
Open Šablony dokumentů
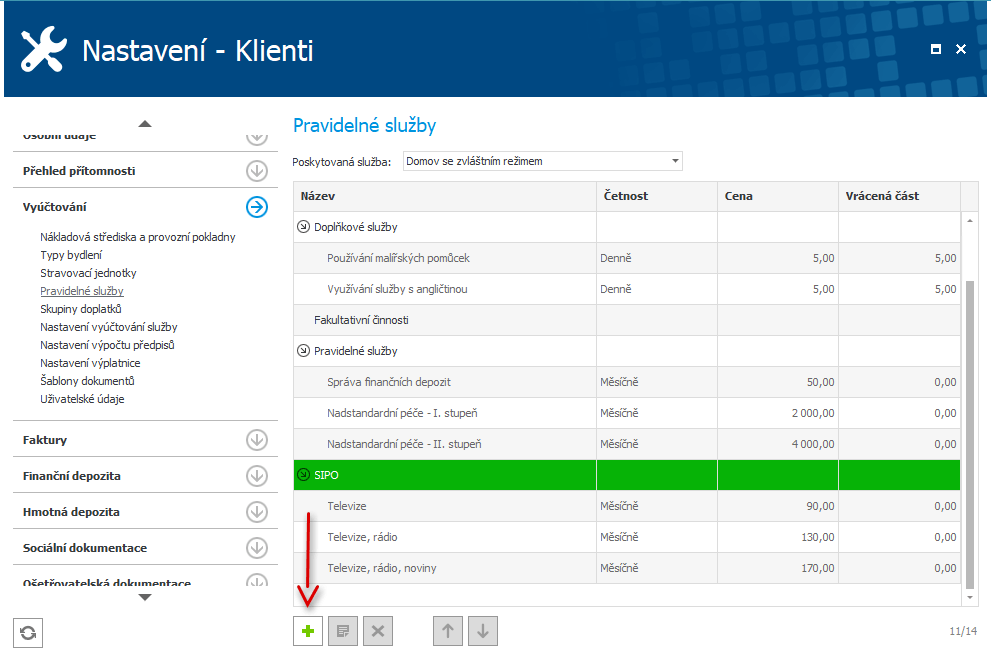[87, 381]
